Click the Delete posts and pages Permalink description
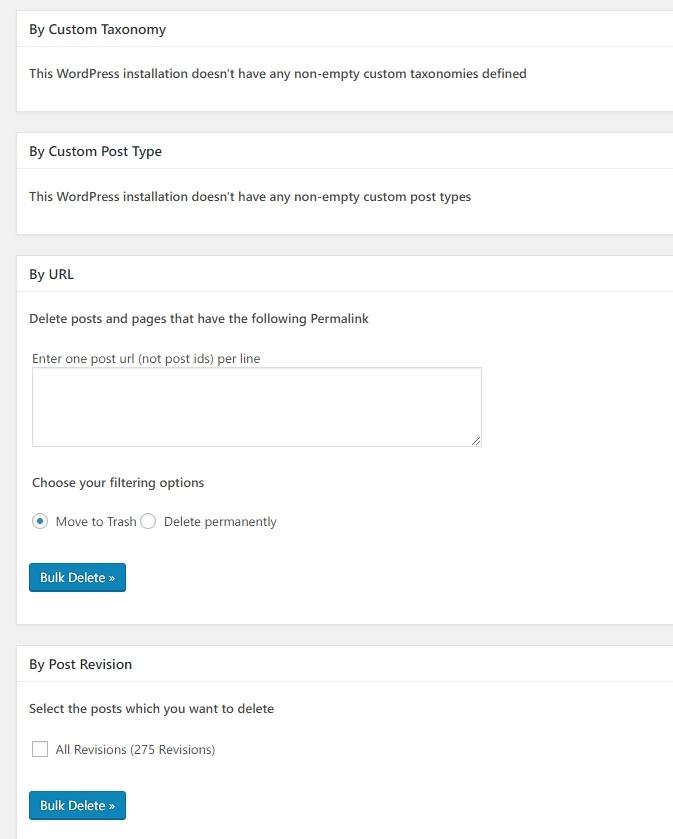The width and height of the screenshot is (673, 839). (x=199, y=319)
